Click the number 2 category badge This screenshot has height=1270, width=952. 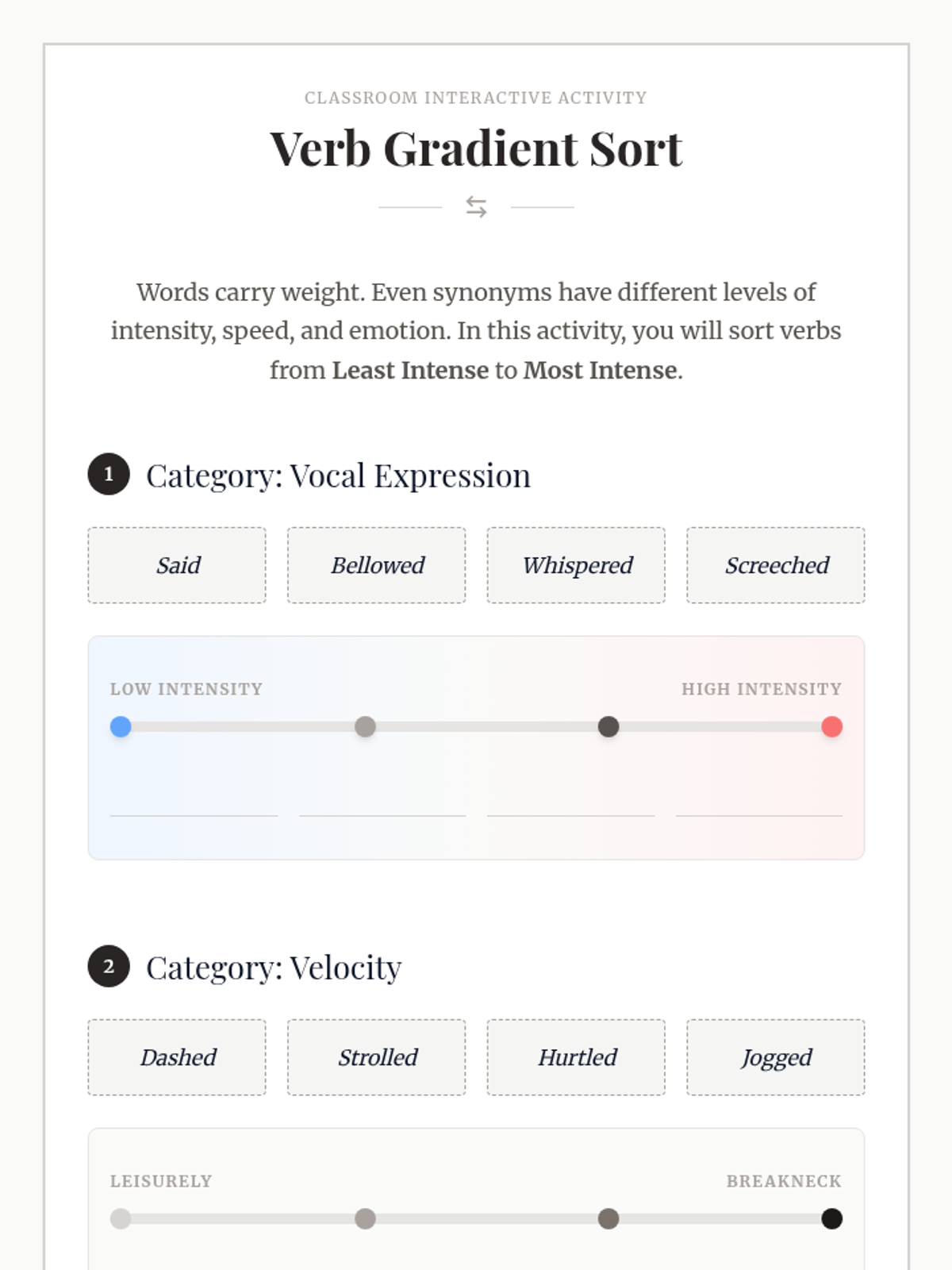coord(109,967)
